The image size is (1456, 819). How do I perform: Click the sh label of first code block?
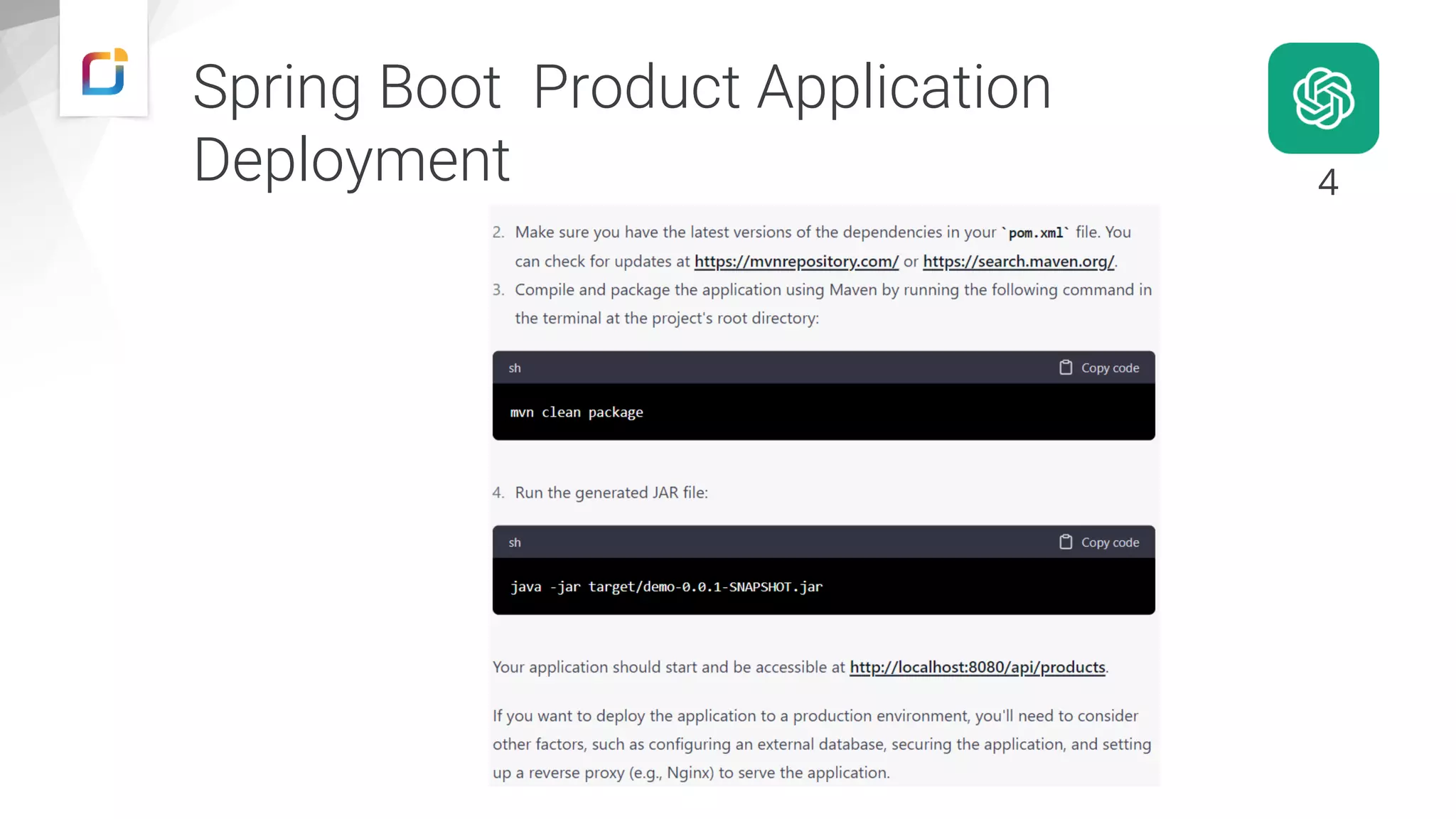[514, 368]
